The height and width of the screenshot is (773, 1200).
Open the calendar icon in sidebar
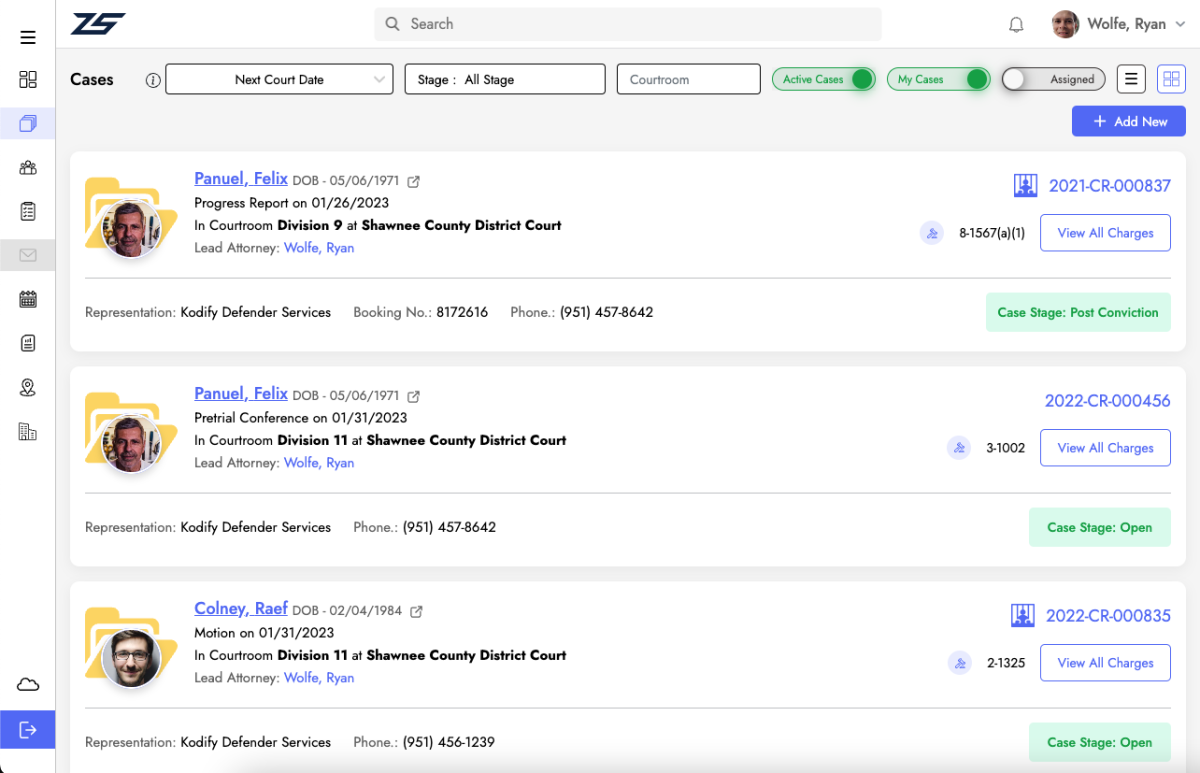pos(28,299)
